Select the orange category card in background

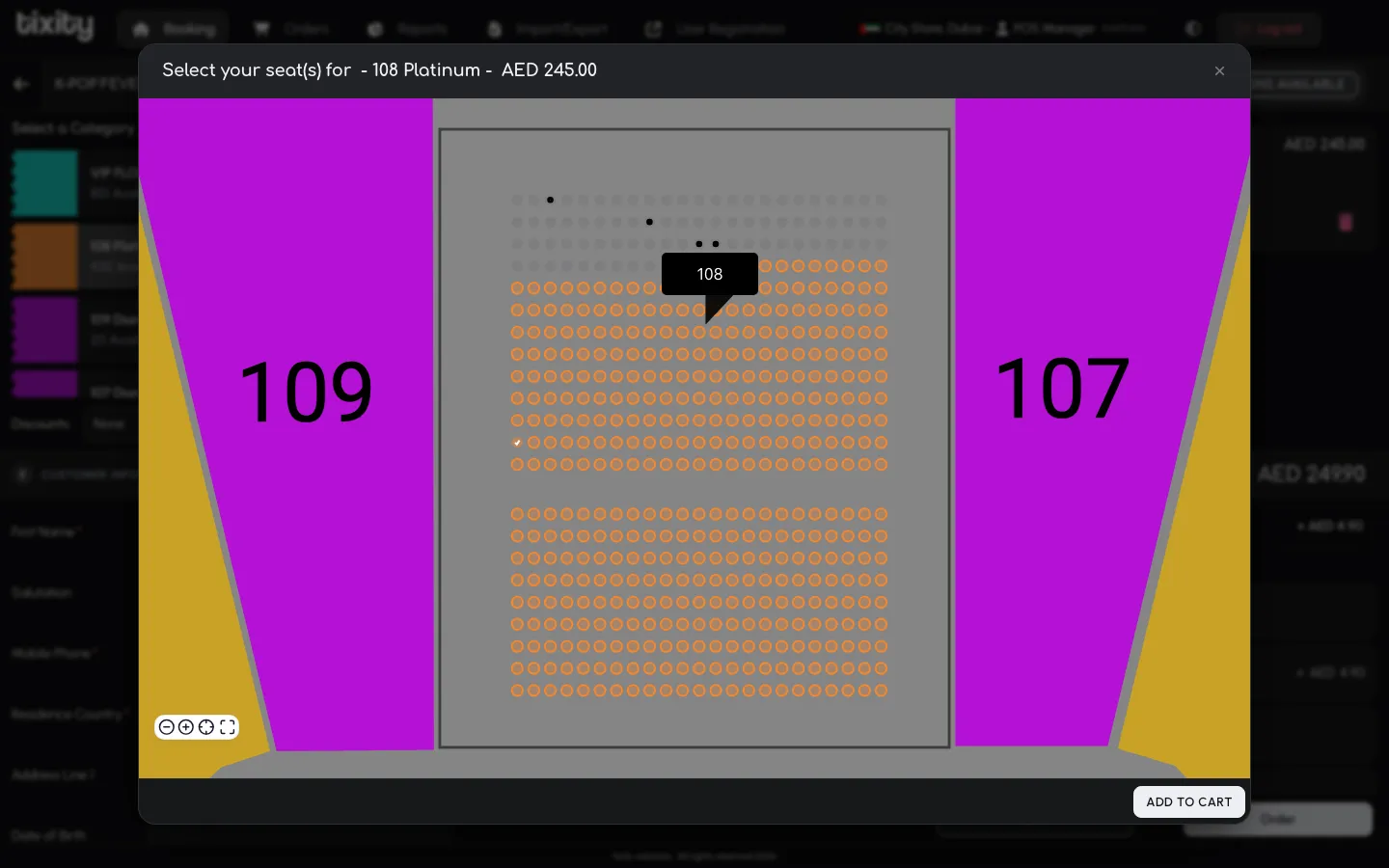[x=44, y=257]
